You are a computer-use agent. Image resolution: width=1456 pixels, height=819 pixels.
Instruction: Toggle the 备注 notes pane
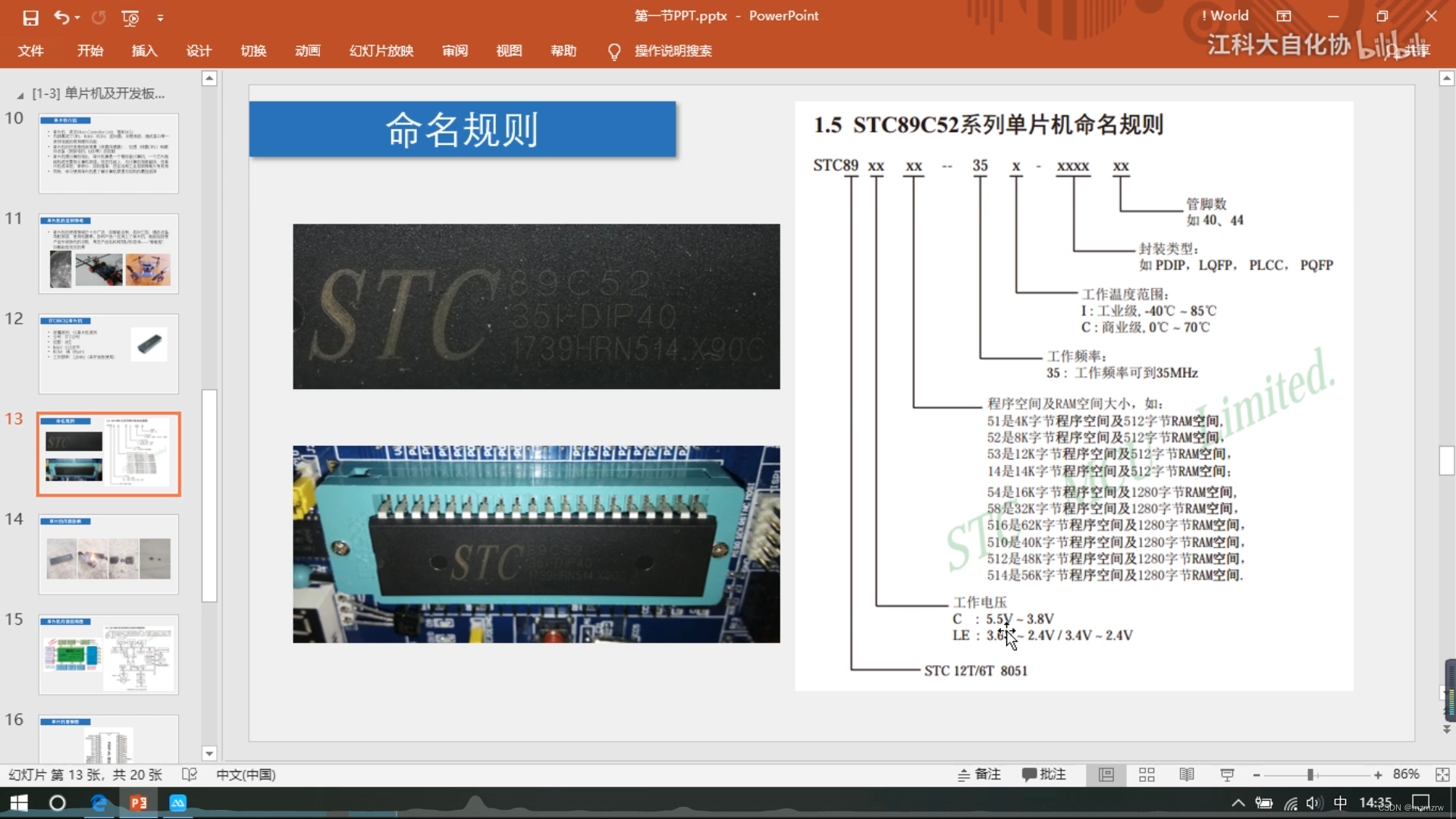(x=979, y=774)
